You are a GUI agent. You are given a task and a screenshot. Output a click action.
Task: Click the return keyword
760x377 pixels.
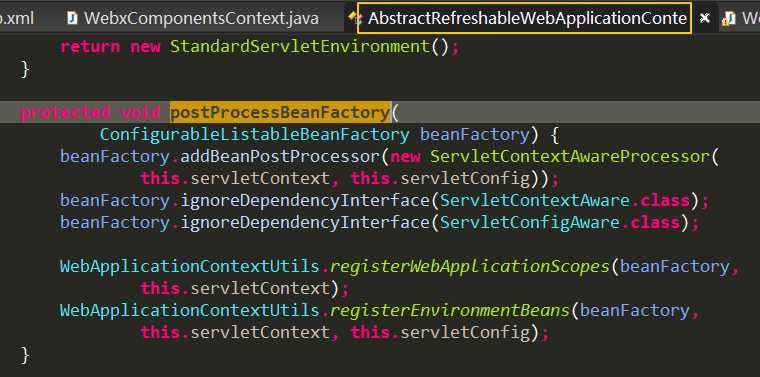tap(90, 47)
